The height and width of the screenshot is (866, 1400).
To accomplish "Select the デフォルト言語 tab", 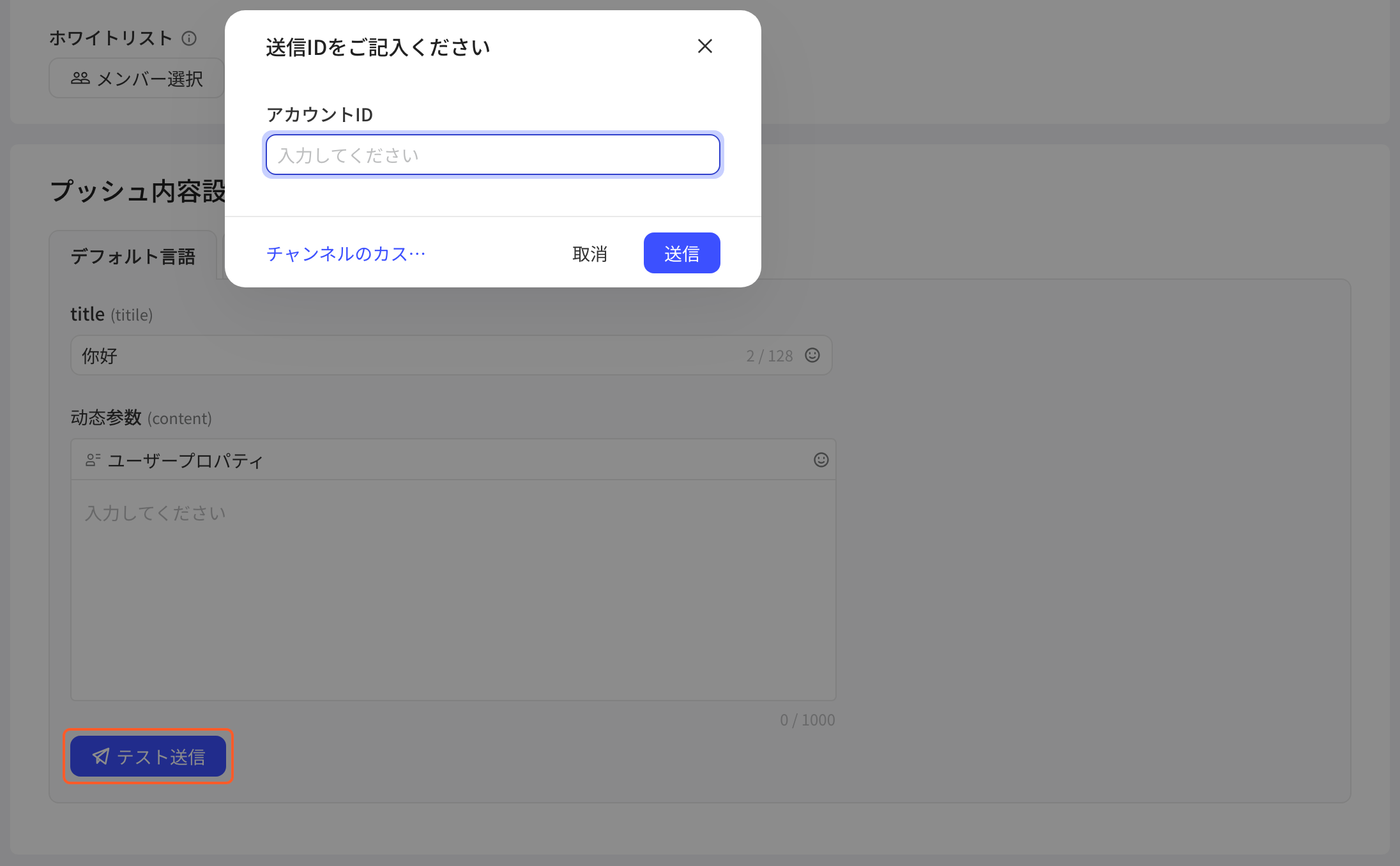I will click(133, 256).
